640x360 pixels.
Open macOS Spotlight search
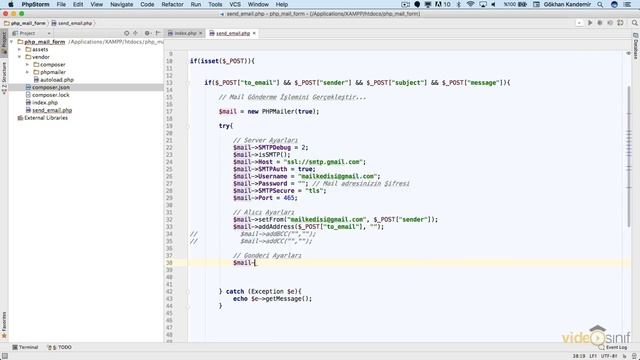pos(600,4)
